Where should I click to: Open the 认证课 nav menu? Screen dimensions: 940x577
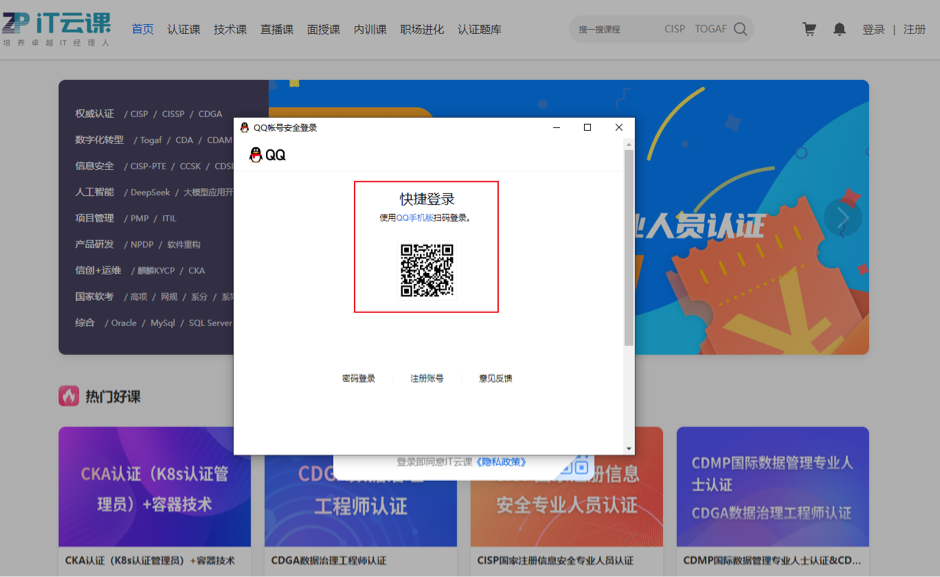click(184, 30)
